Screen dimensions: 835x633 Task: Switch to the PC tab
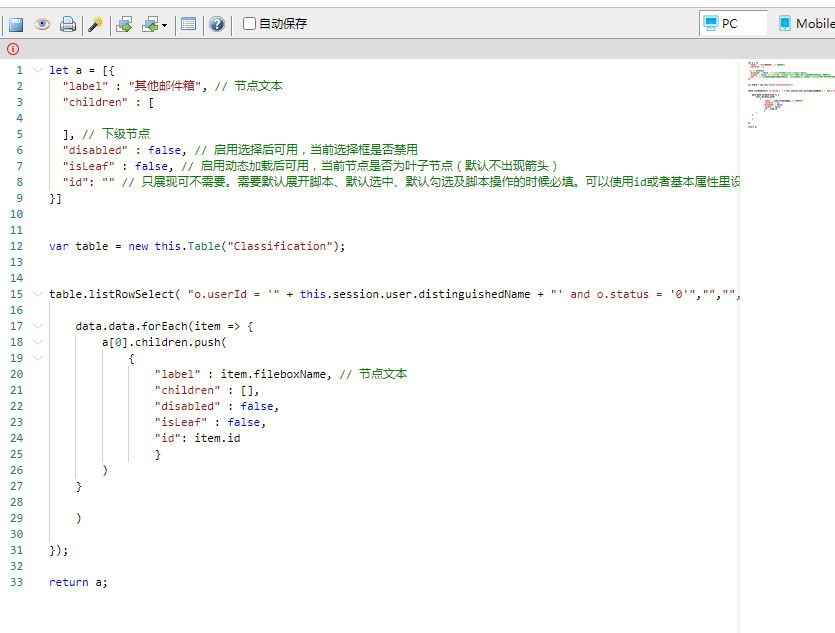click(732, 23)
